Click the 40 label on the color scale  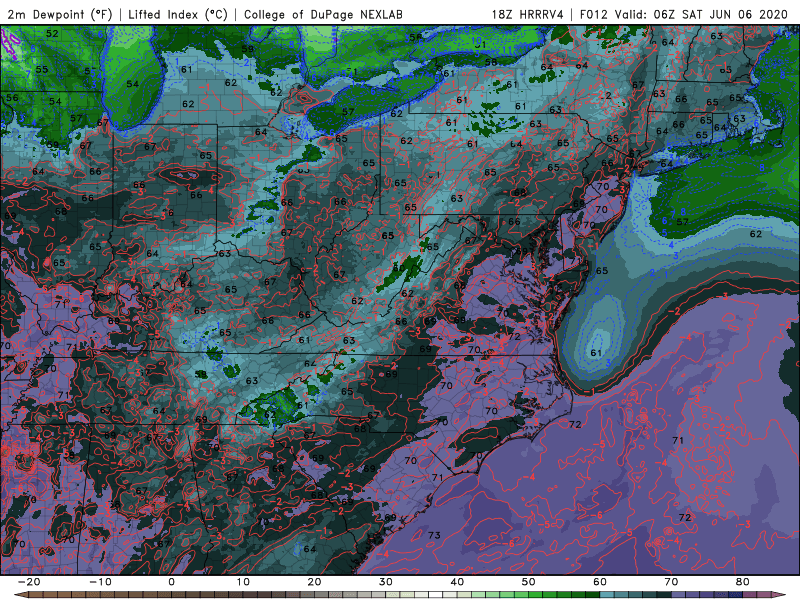click(457, 582)
